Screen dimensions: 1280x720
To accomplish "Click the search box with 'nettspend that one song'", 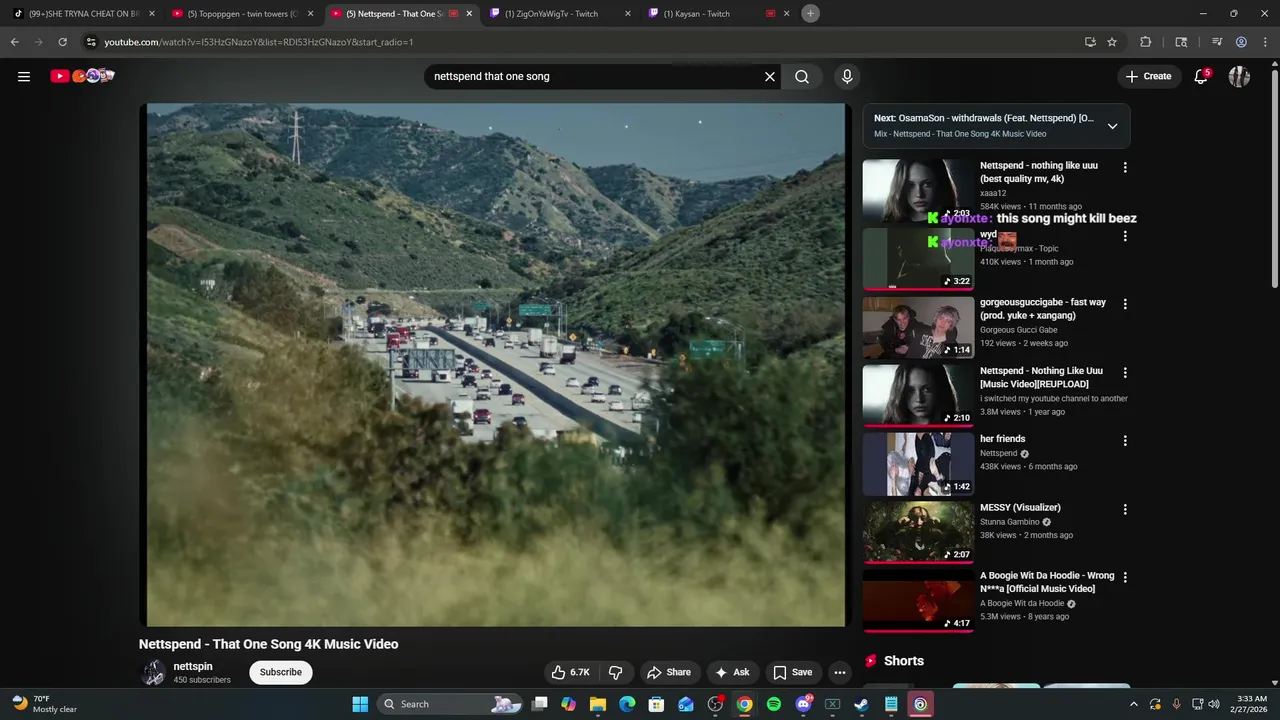I will 595,76.
